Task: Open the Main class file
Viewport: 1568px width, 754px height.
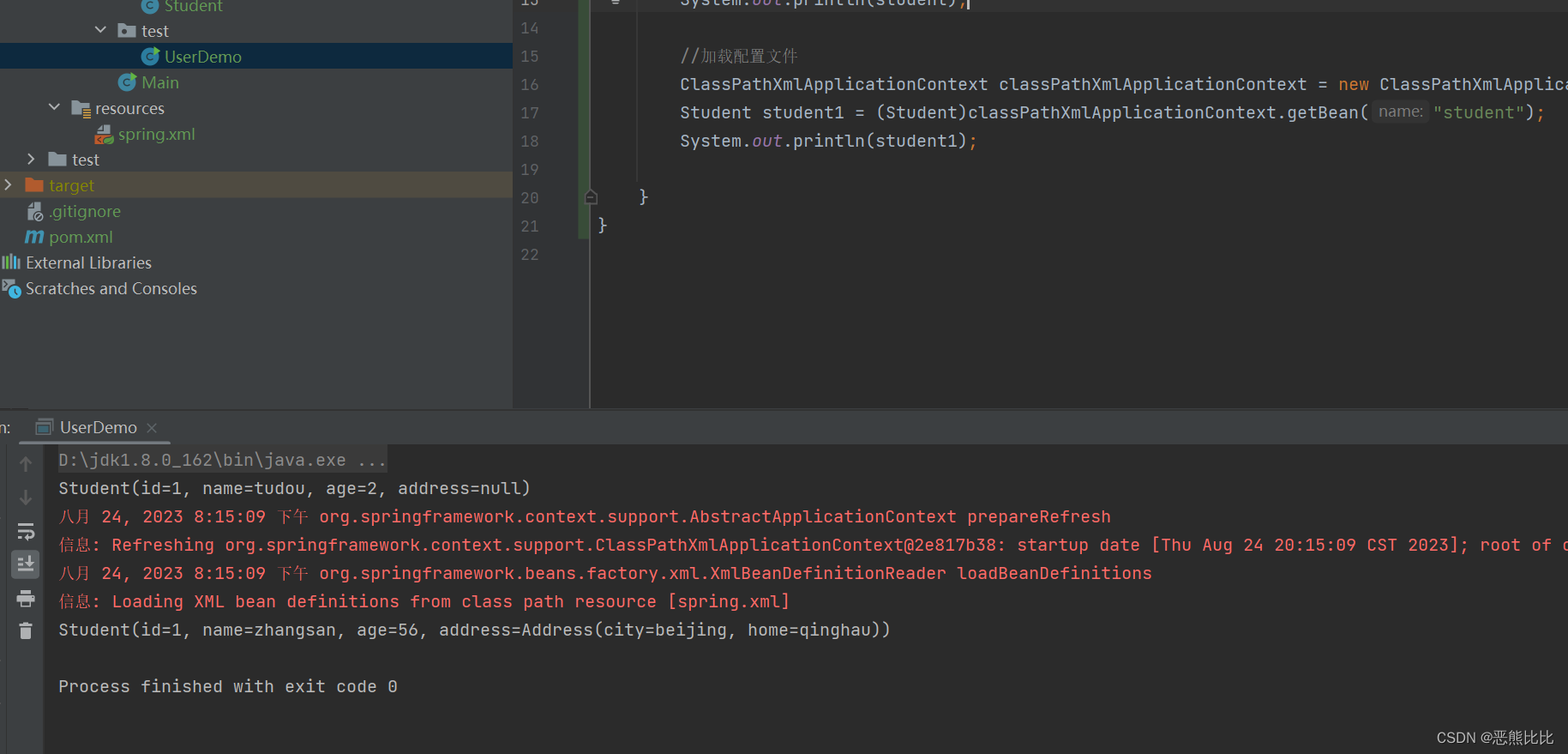Action: point(160,82)
